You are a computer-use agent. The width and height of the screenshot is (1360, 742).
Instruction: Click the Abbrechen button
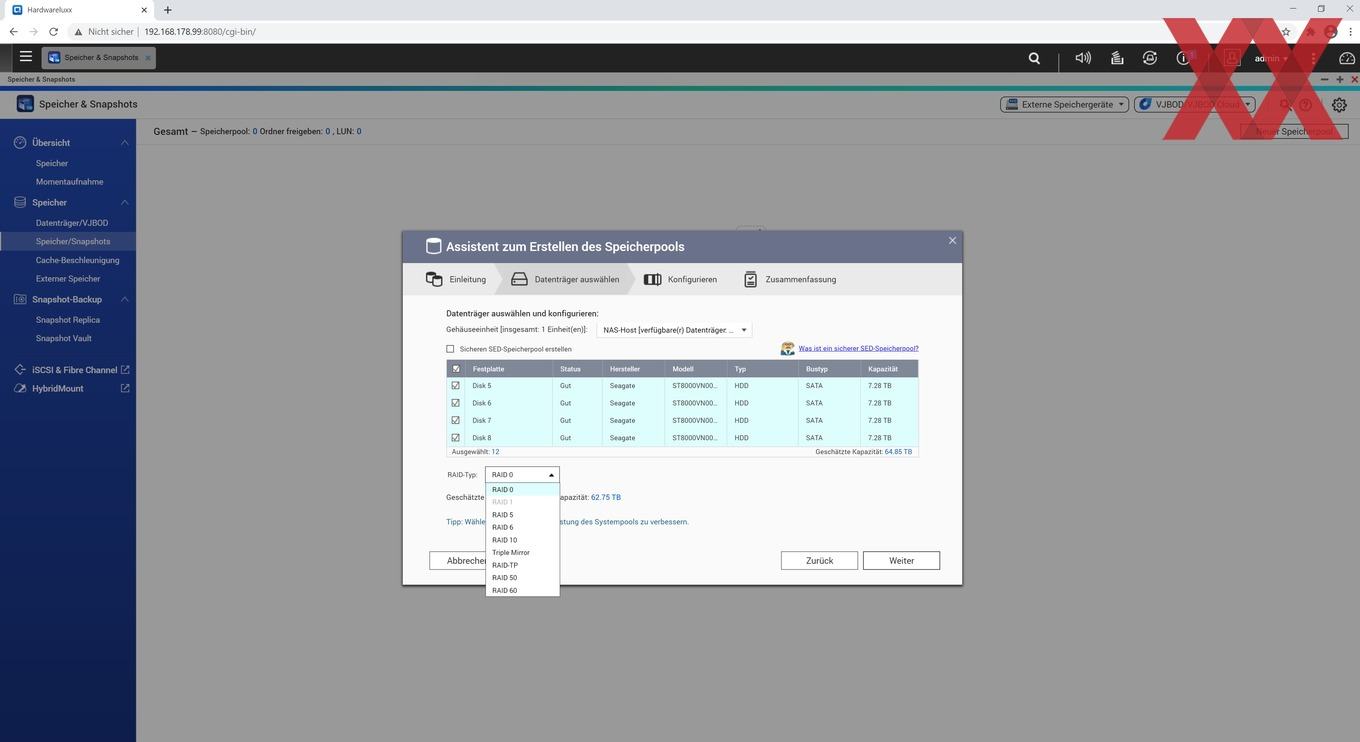click(458, 561)
